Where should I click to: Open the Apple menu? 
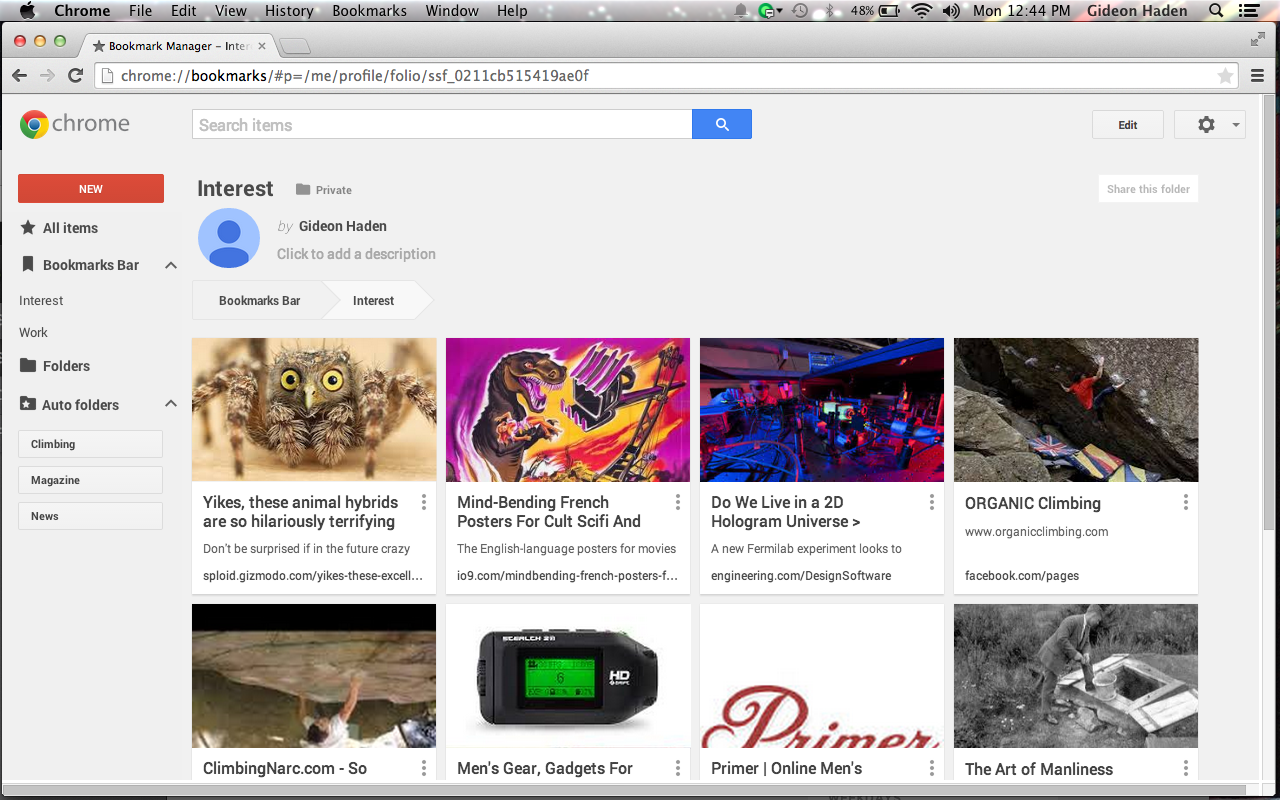coord(27,11)
